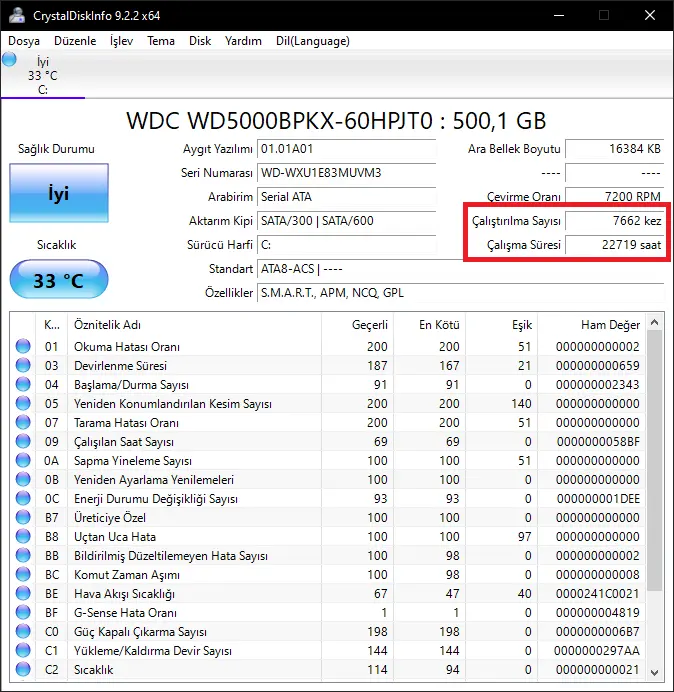Select the Hava Akışı Sıcaklığı row
Image resolution: width=674 pixels, height=692 pixels.
pos(328,593)
